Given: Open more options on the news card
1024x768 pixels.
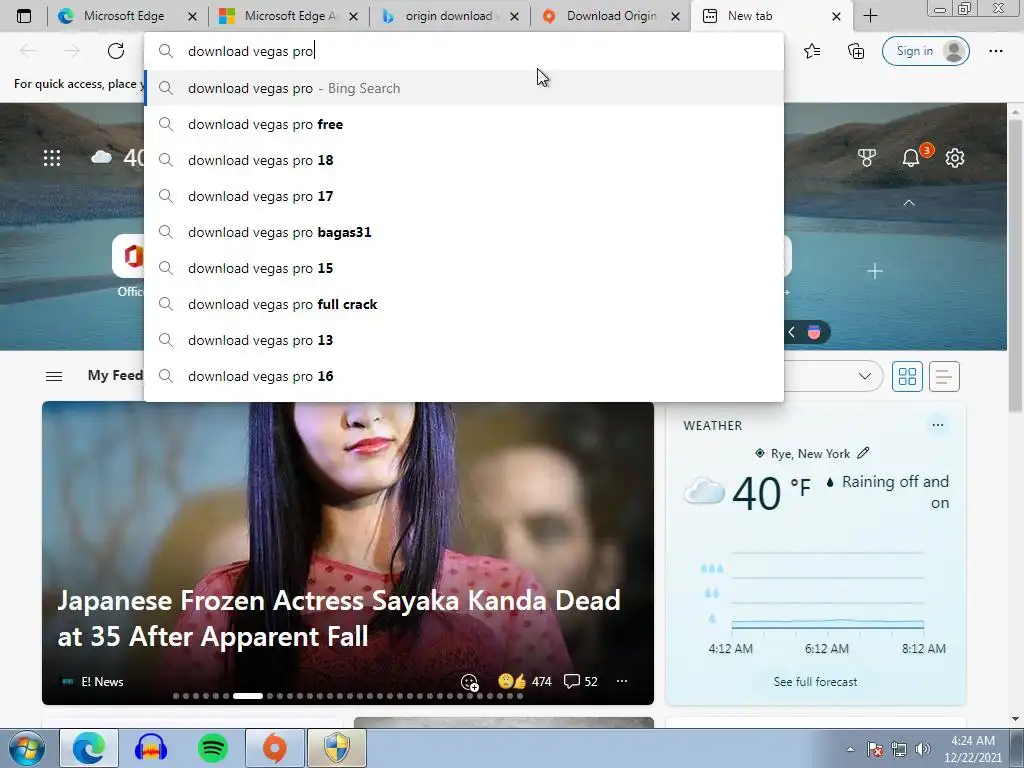Looking at the screenshot, I should point(622,680).
